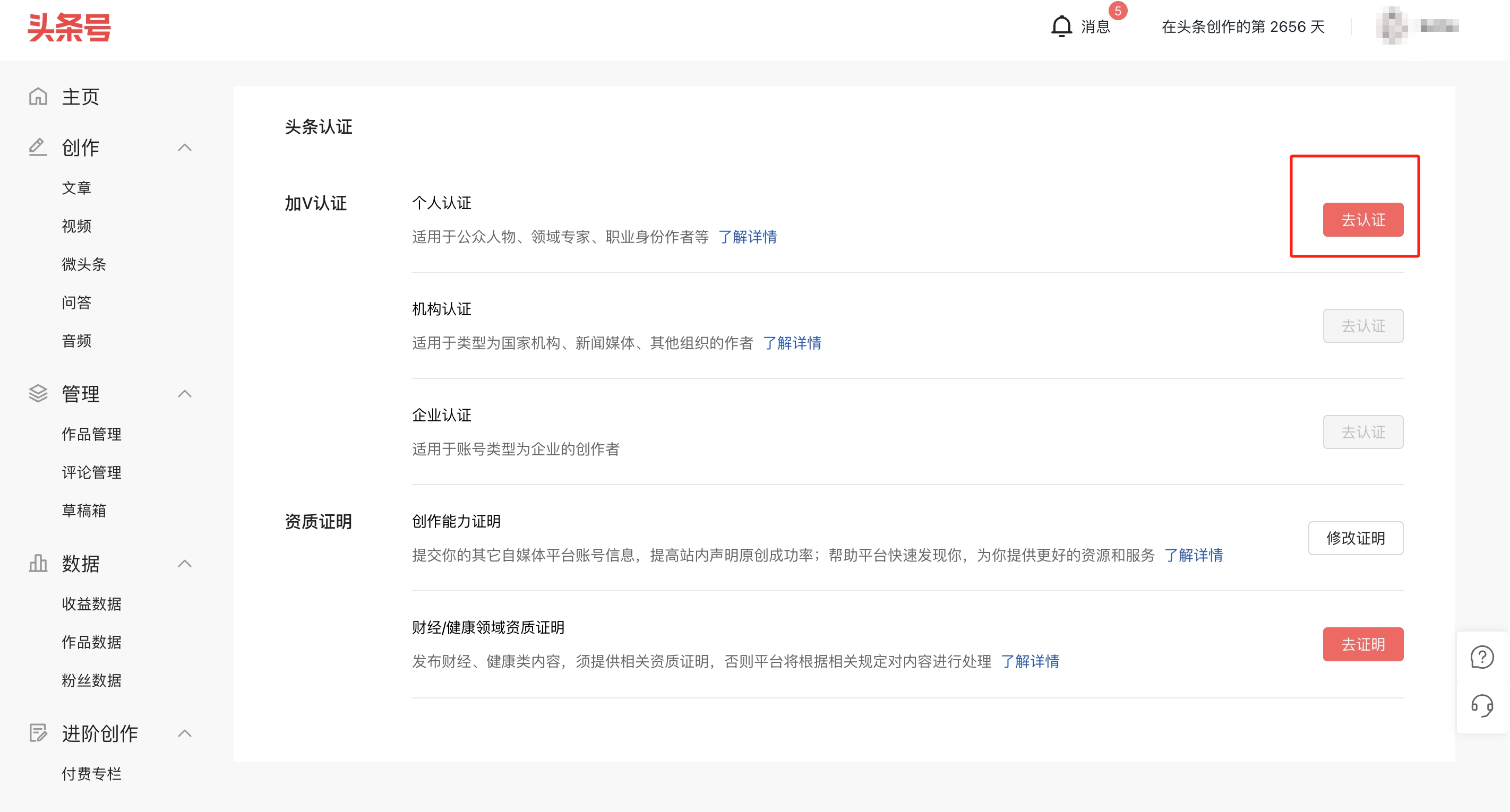Collapse the 进阶创作 section chevron
The image size is (1510, 812).
[185, 733]
